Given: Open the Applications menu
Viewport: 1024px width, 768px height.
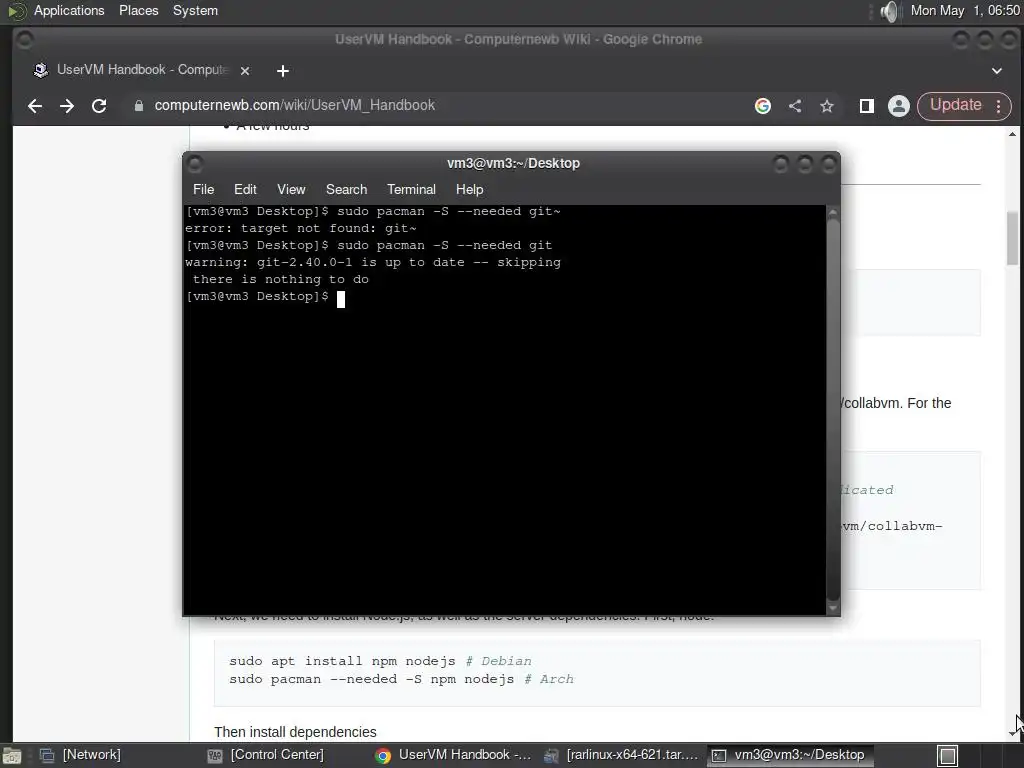Looking at the screenshot, I should pos(69,10).
